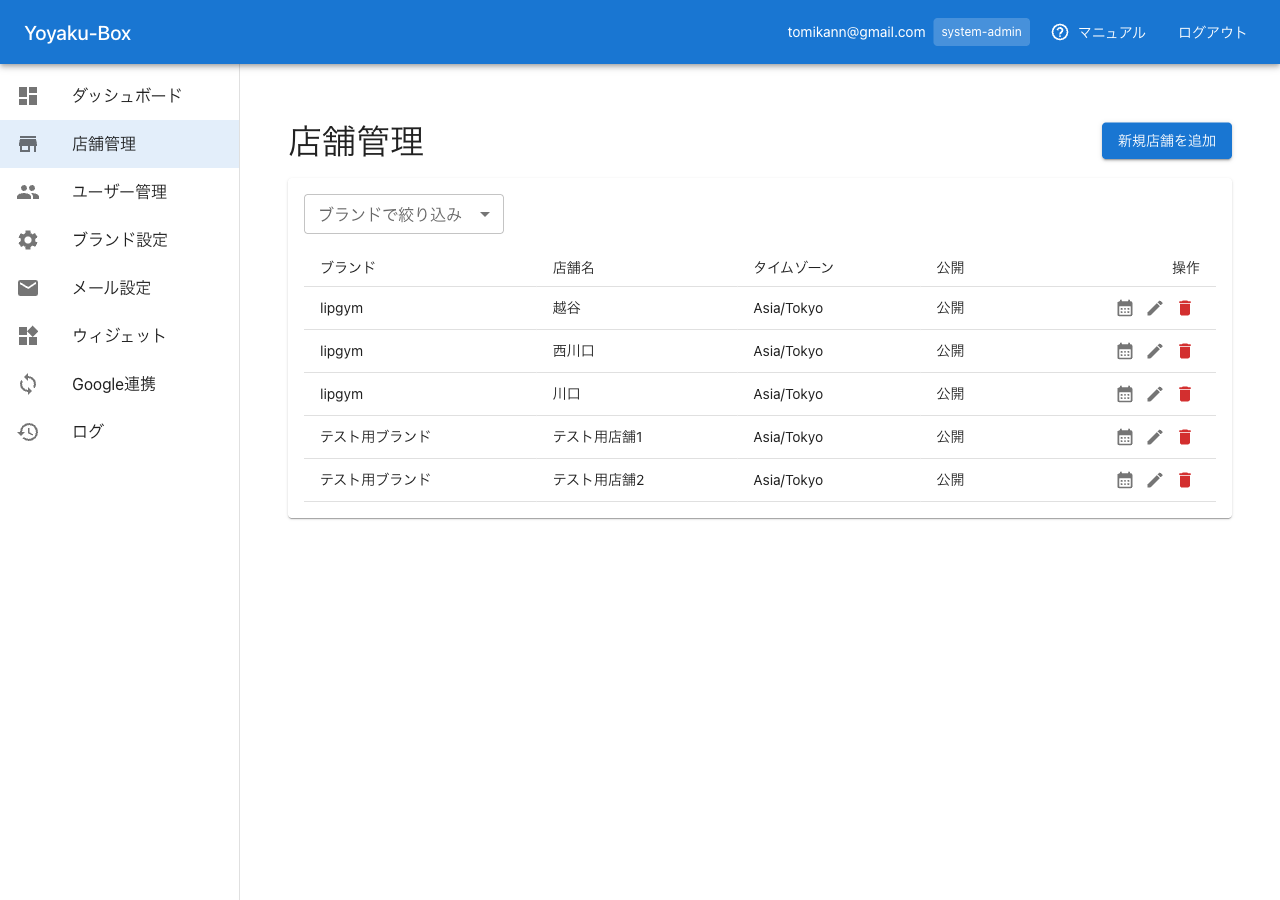Open calendar for 西川口 store
The height and width of the screenshot is (900, 1280).
(x=1125, y=351)
